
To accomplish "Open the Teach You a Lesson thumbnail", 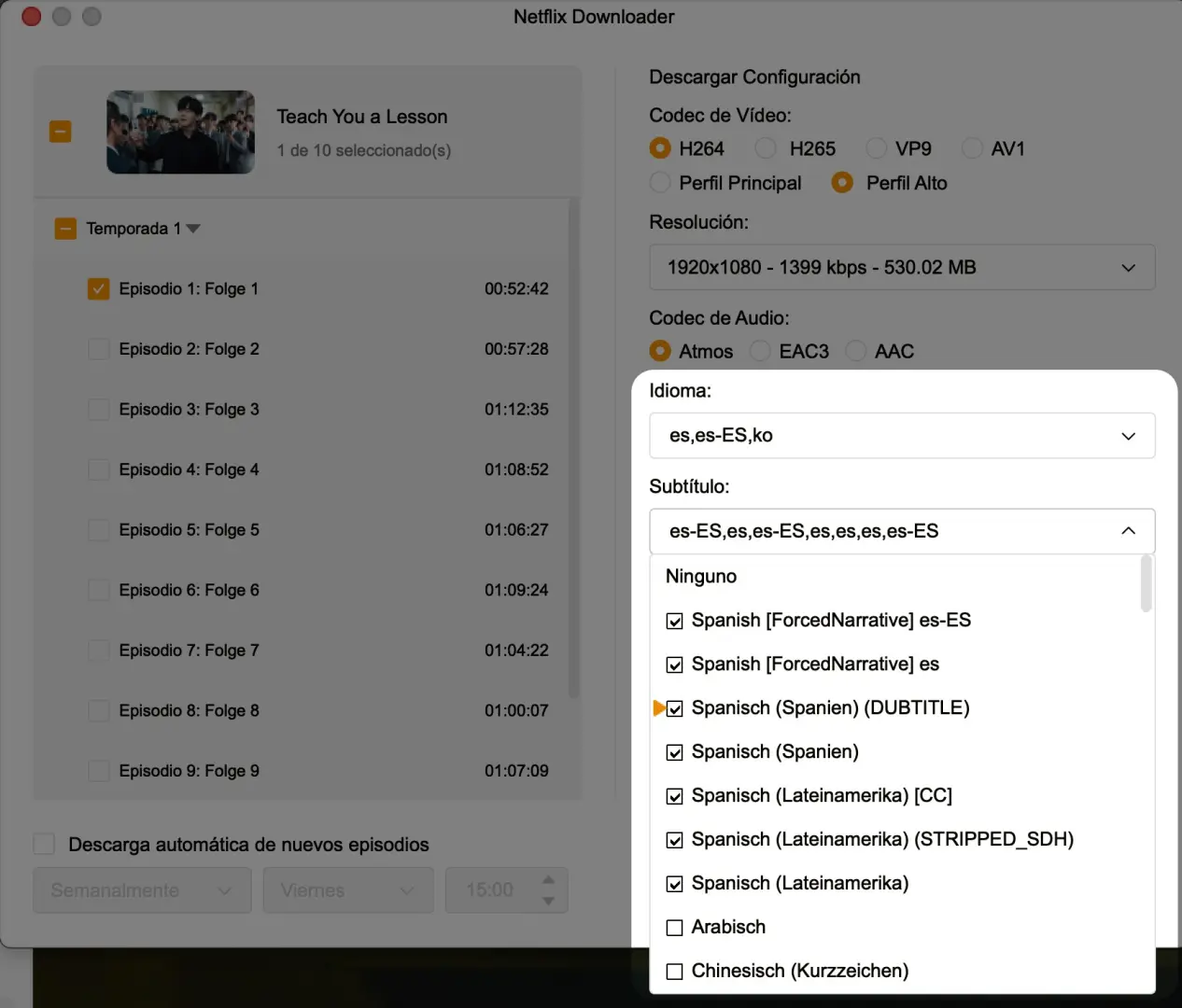I will pos(180,132).
